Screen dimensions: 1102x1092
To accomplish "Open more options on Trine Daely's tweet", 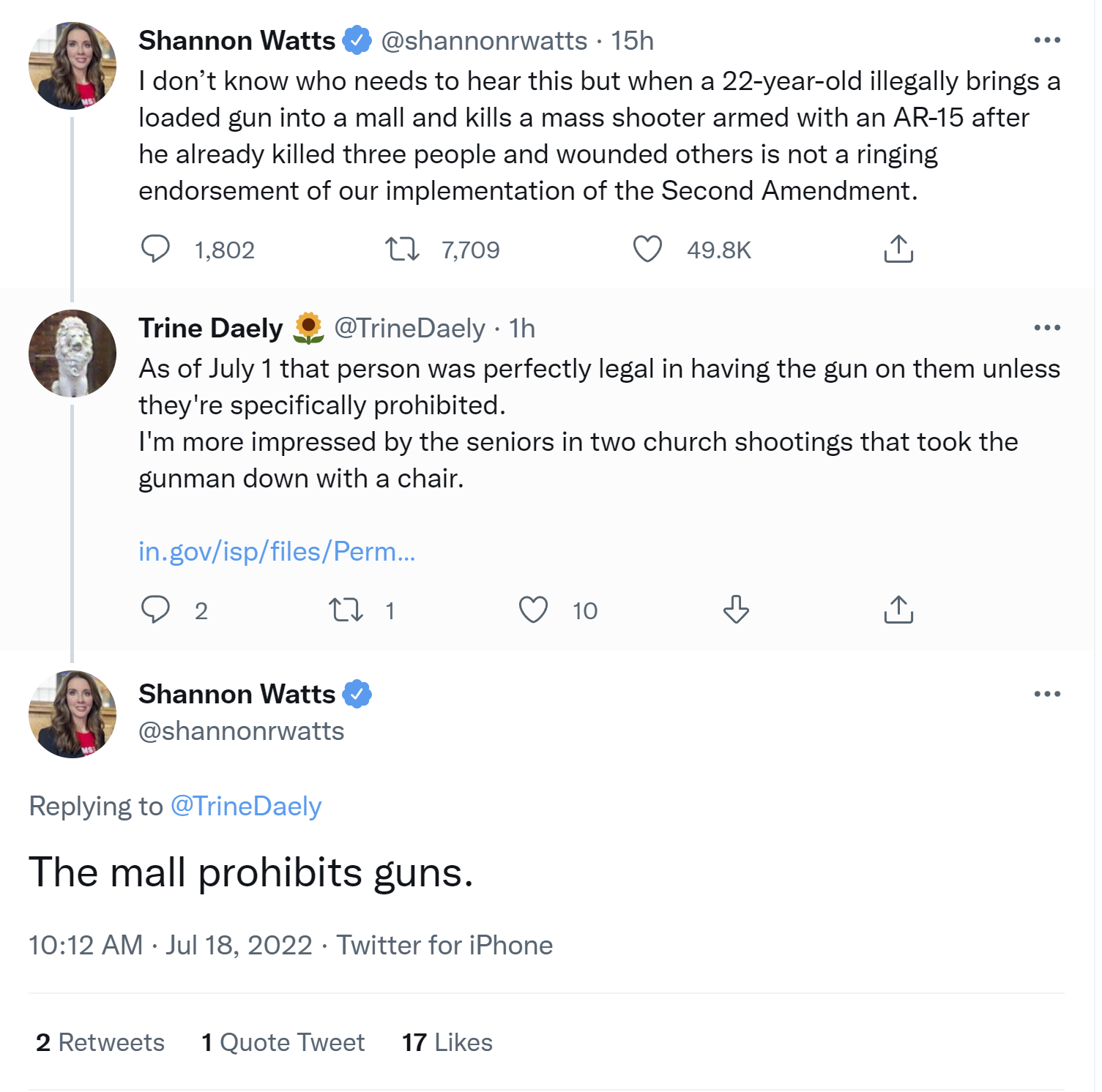I will pyautogui.click(x=1047, y=328).
